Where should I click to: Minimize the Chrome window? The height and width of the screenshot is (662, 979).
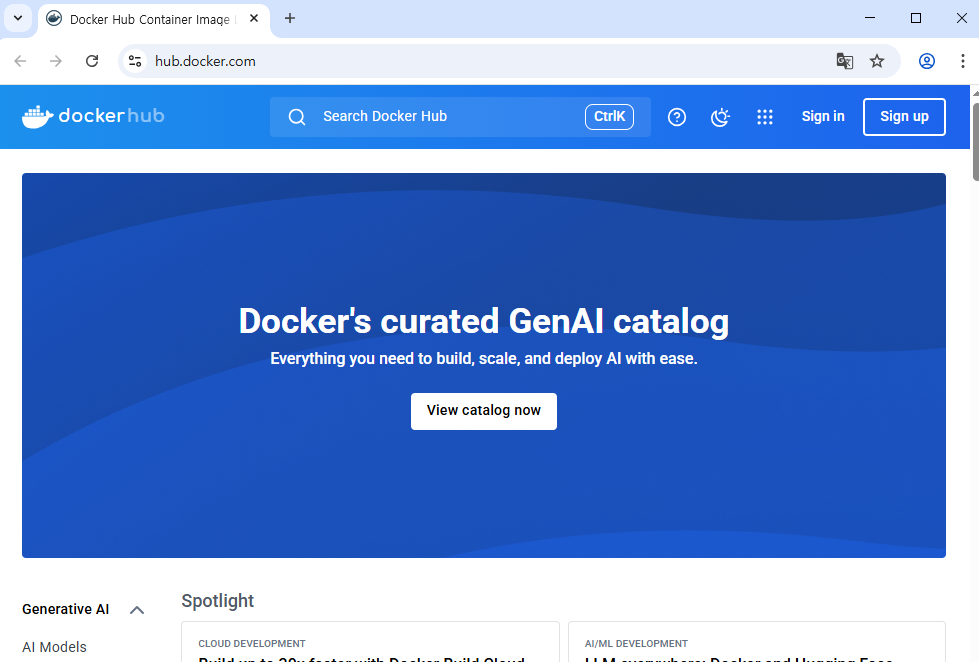(x=870, y=18)
